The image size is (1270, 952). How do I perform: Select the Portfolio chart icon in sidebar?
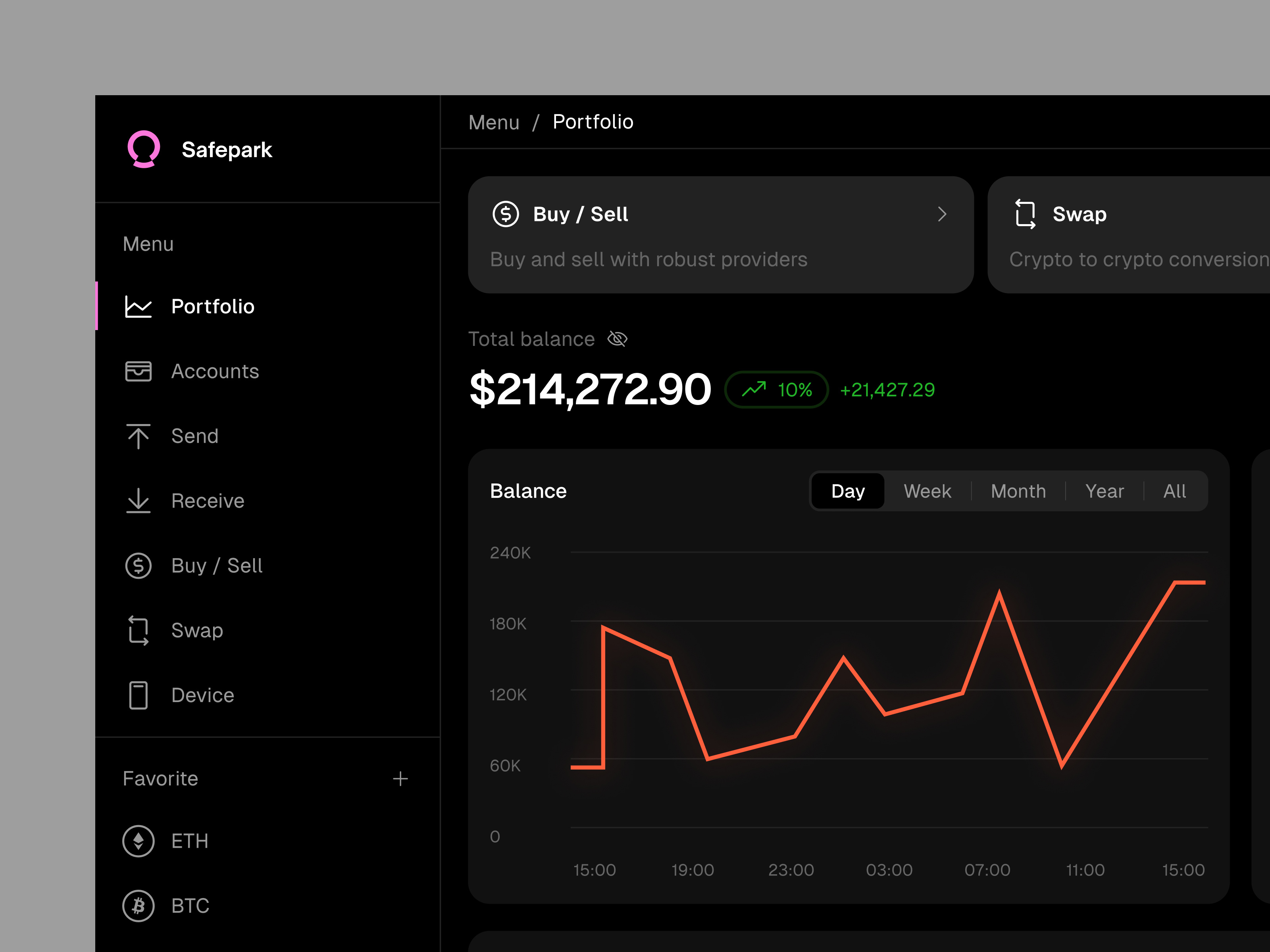pyautogui.click(x=138, y=307)
